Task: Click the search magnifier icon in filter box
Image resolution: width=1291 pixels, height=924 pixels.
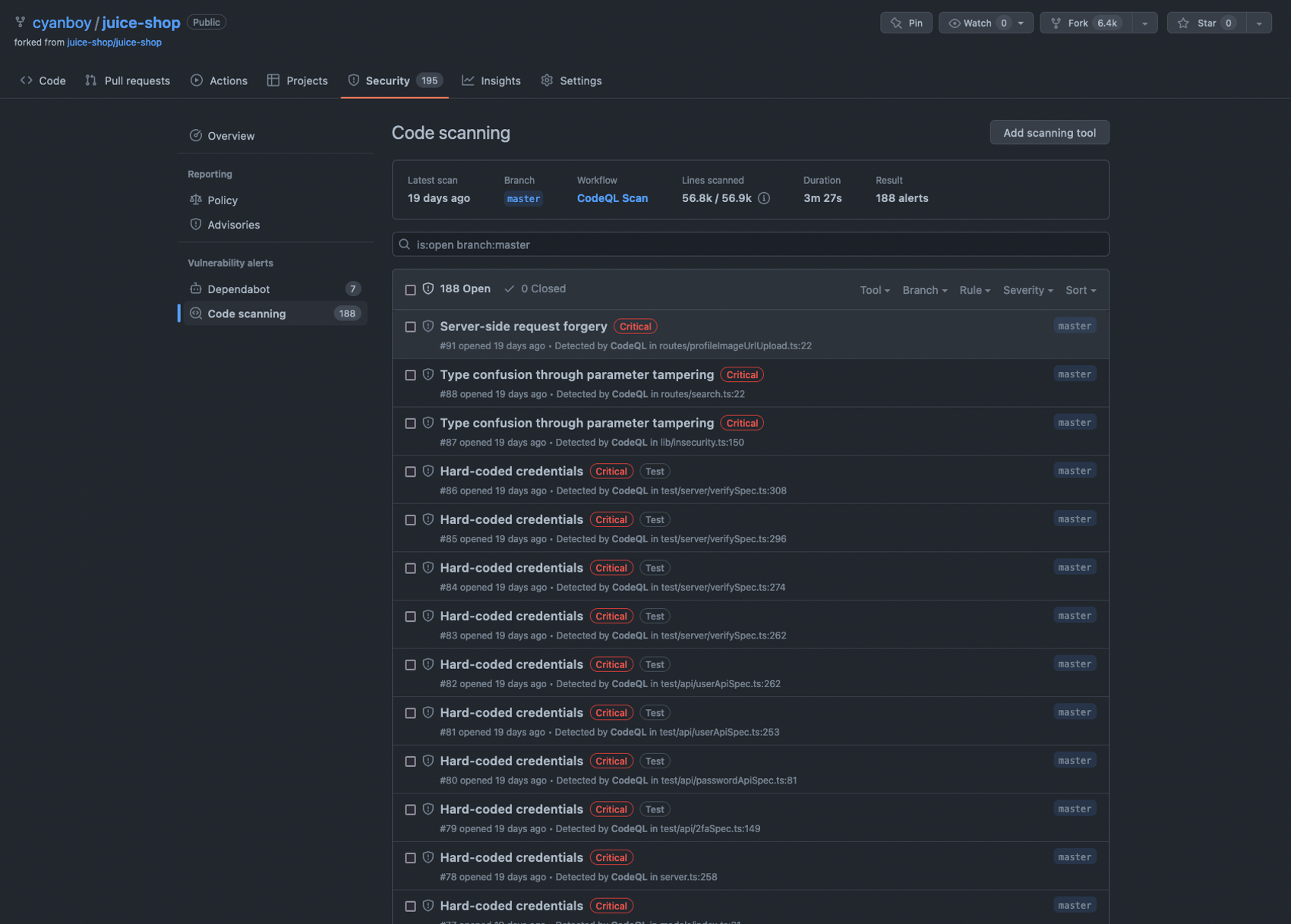Action: pos(405,244)
